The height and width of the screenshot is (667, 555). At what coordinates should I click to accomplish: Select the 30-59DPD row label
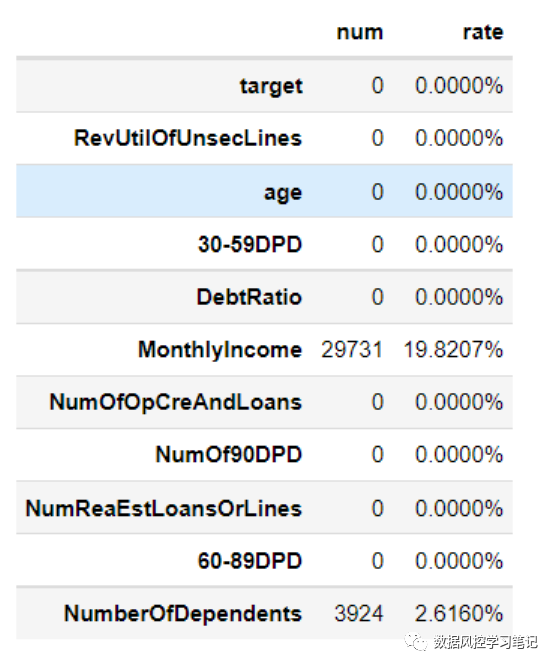tap(250, 245)
